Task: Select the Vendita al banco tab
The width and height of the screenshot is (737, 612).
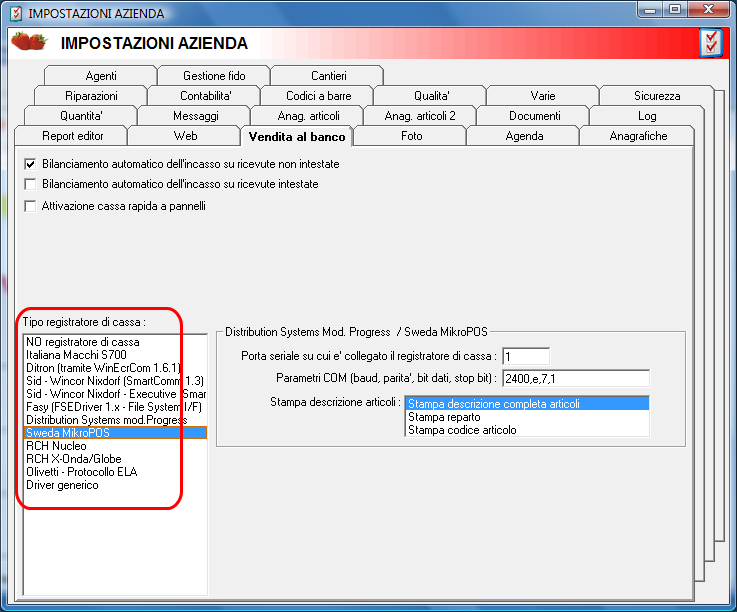Action: point(297,137)
